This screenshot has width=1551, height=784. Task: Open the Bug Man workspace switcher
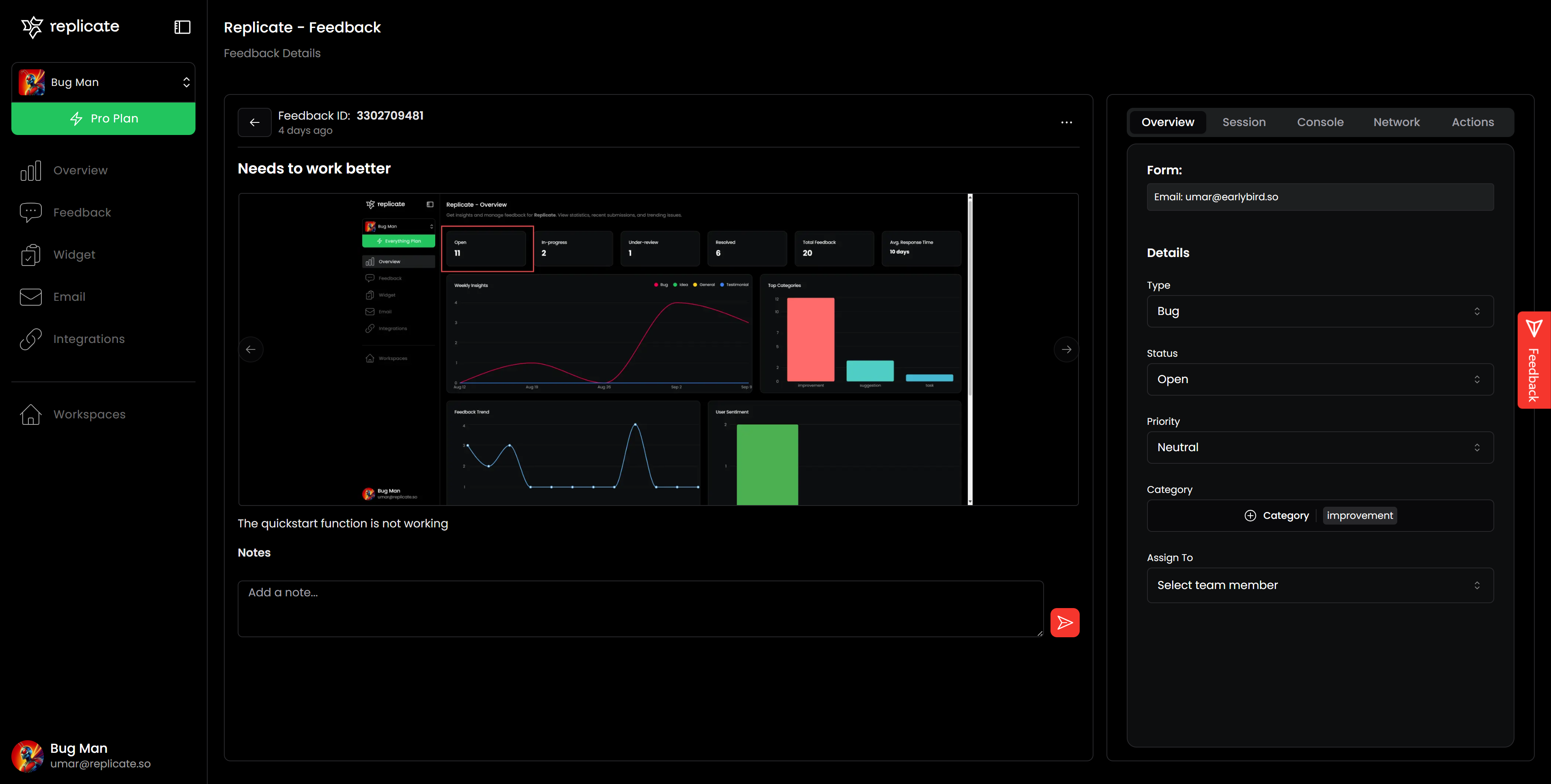[103, 82]
